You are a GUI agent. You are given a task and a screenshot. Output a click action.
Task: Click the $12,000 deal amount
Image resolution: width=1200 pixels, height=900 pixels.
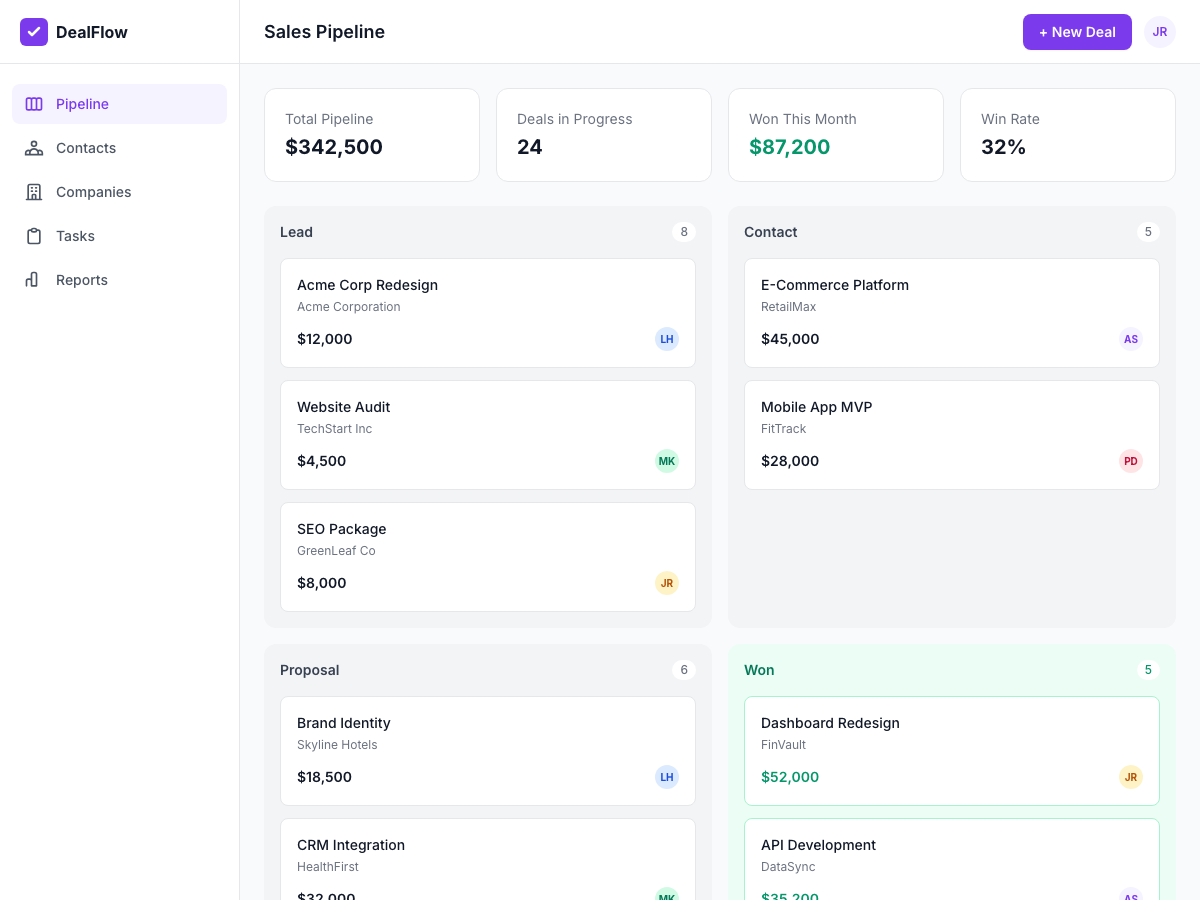(324, 339)
